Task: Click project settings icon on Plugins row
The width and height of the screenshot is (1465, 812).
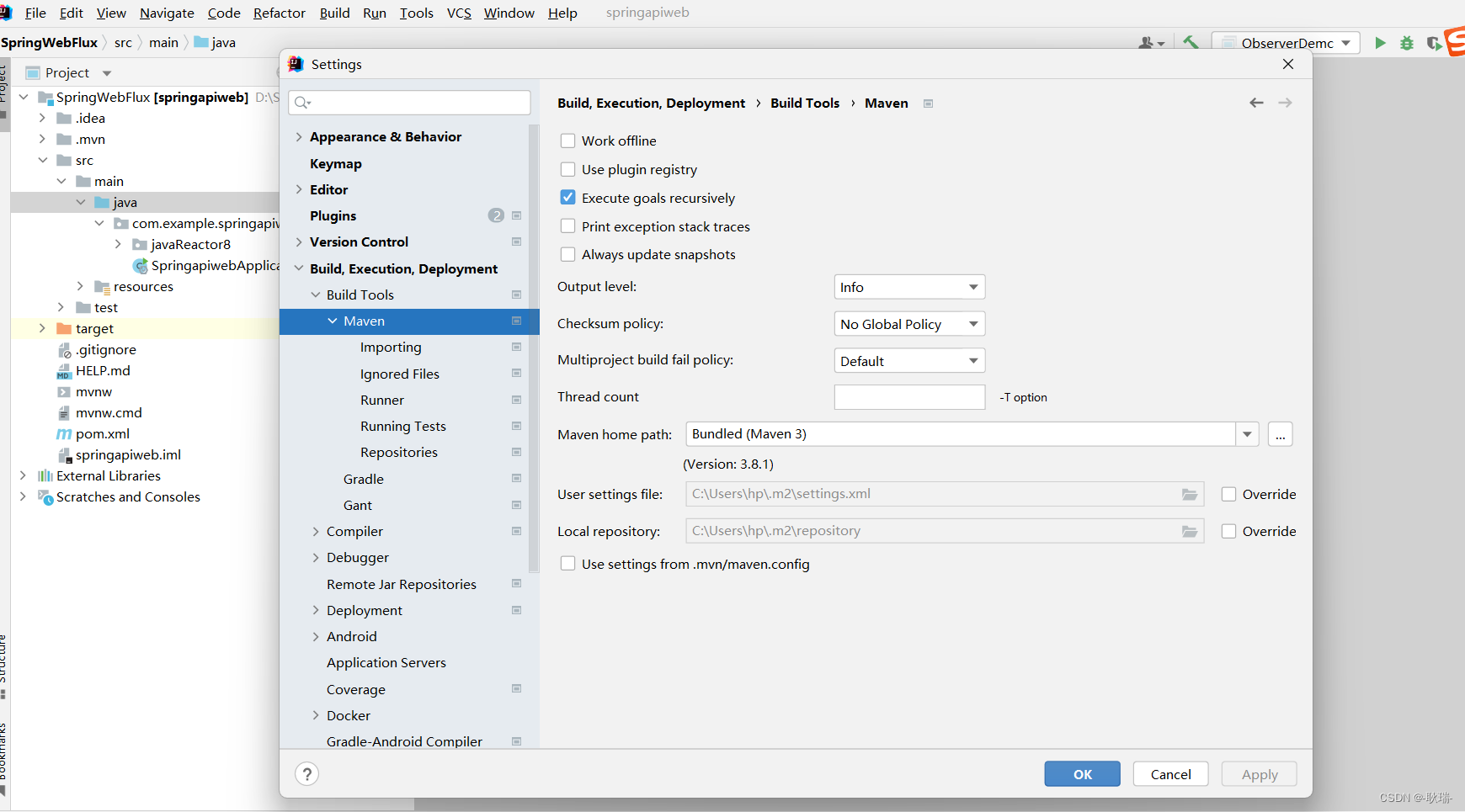Action: tap(517, 215)
